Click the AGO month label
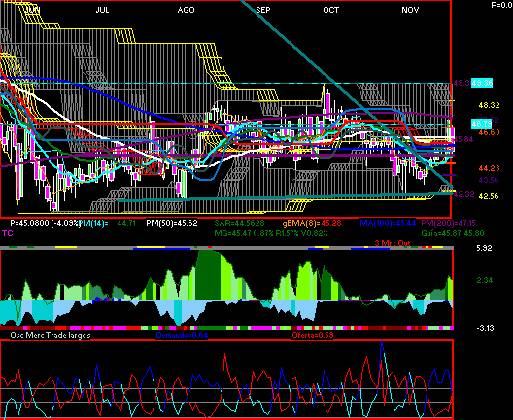The height and width of the screenshot is (420, 513). point(186,10)
